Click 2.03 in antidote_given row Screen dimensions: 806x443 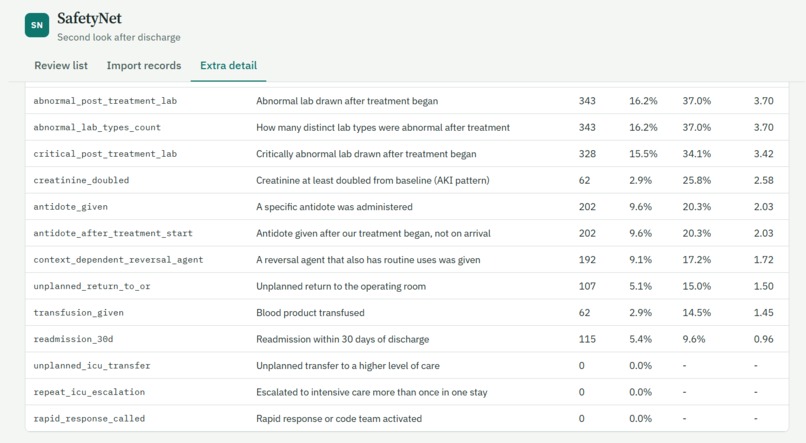763,207
